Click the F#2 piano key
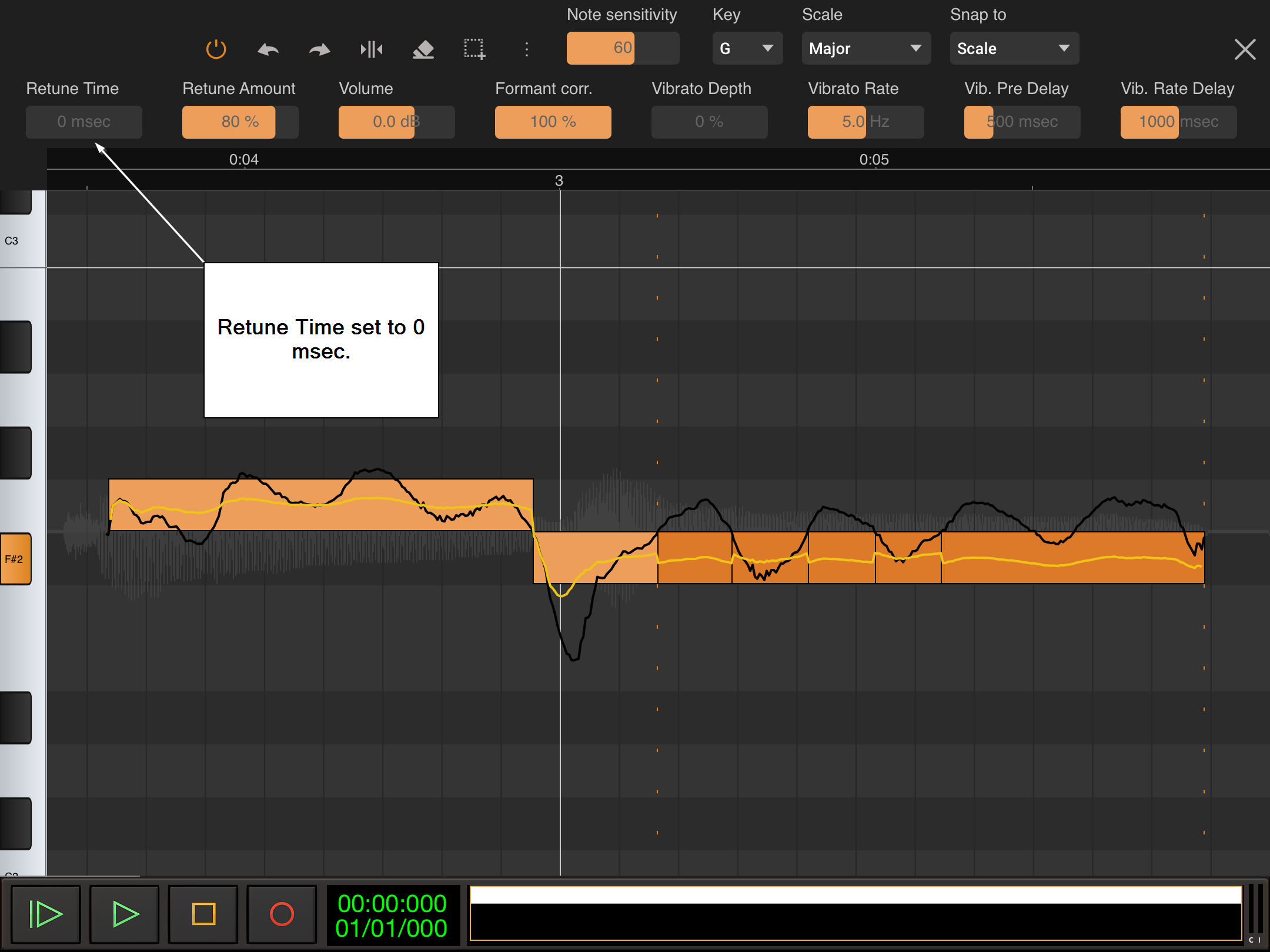1270x952 pixels. 16,559
